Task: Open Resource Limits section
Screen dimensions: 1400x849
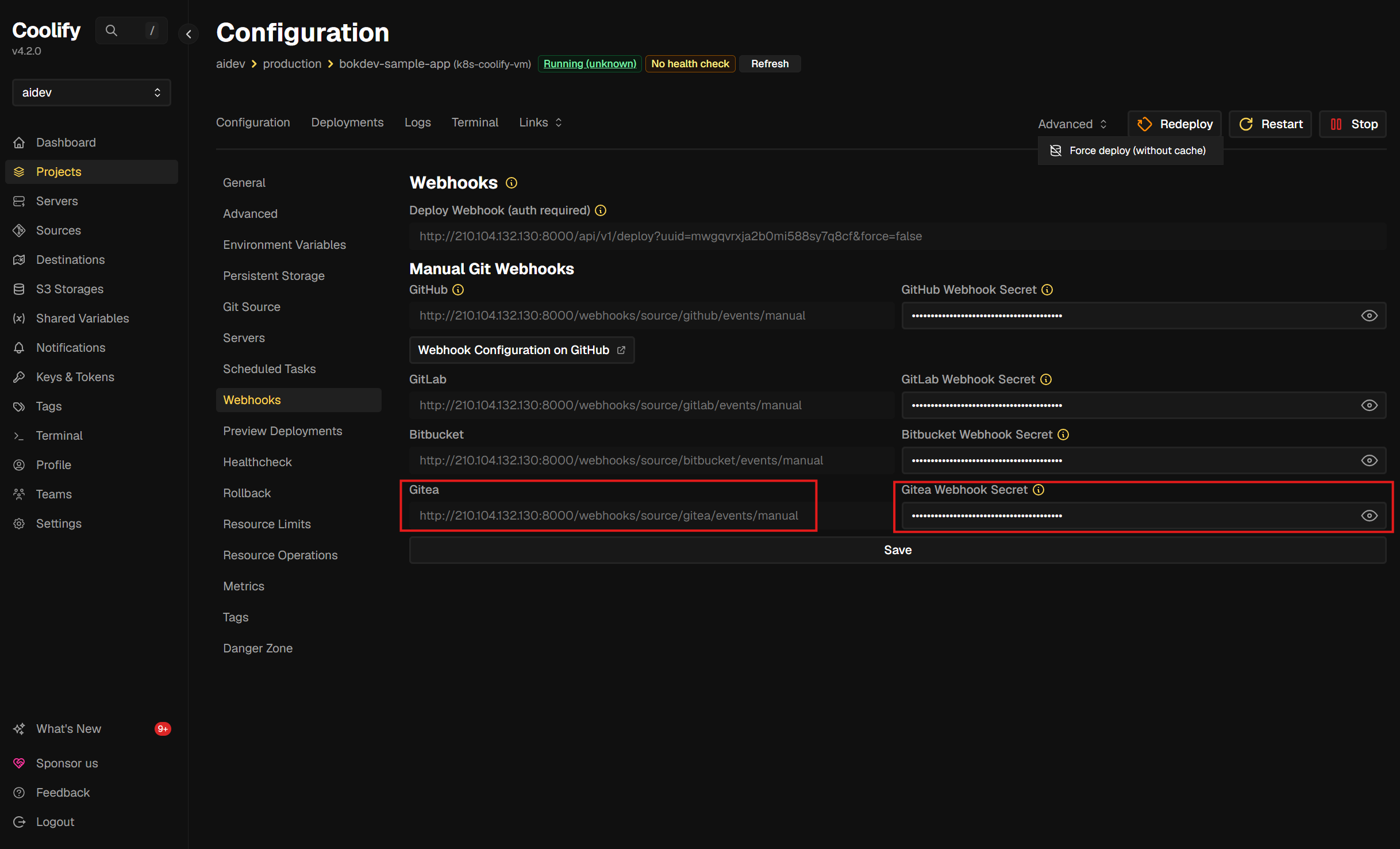Action: click(x=267, y=524)
